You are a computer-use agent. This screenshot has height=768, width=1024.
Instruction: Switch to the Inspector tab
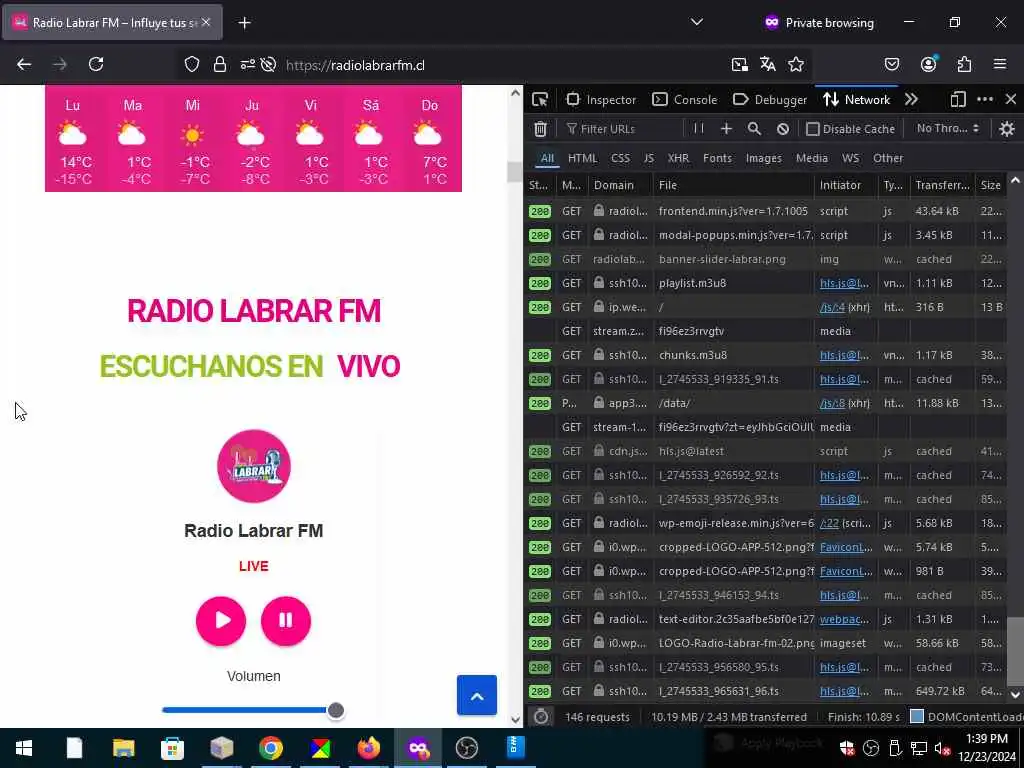(x=601, y=100)
